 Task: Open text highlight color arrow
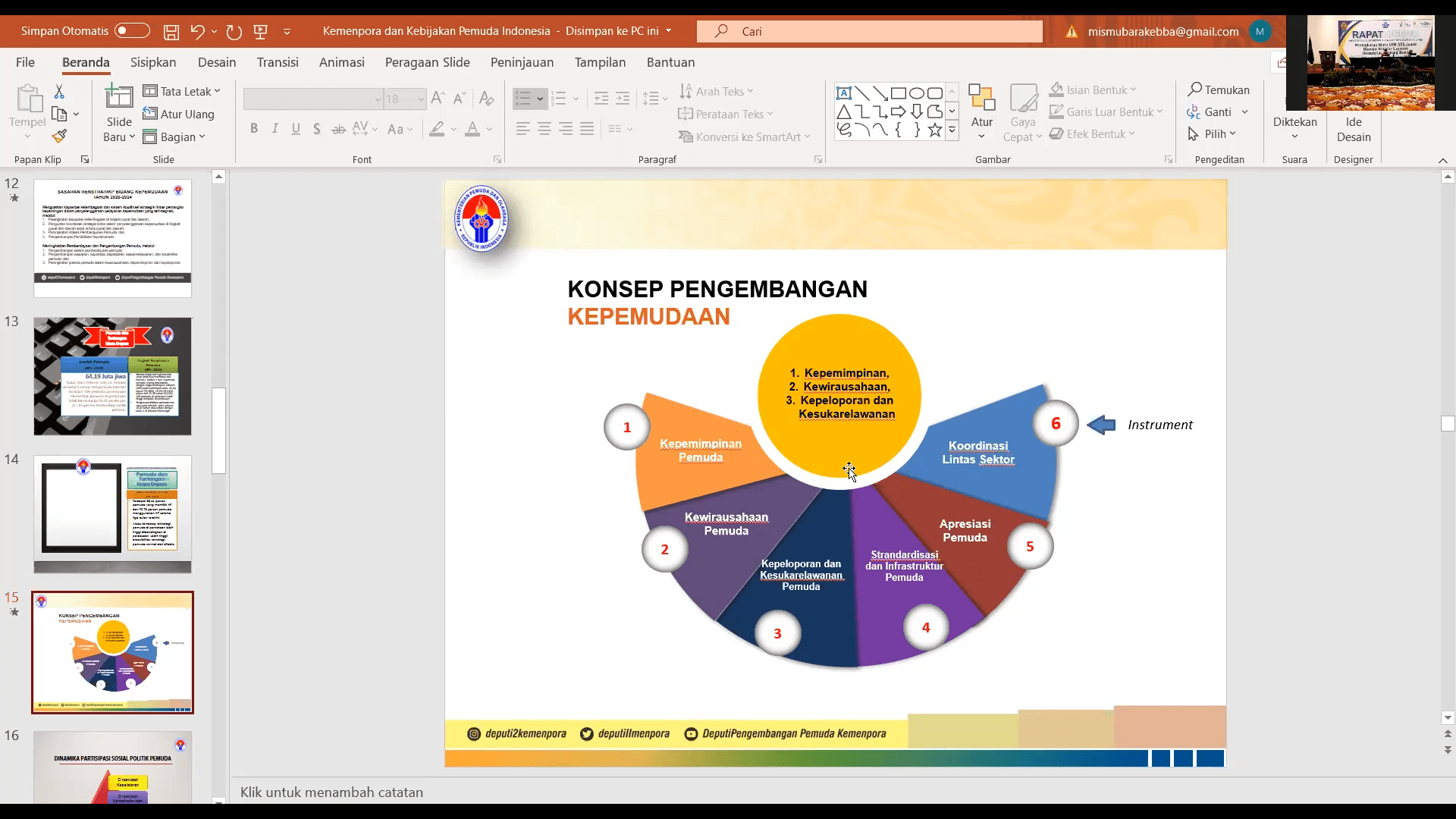453,129
